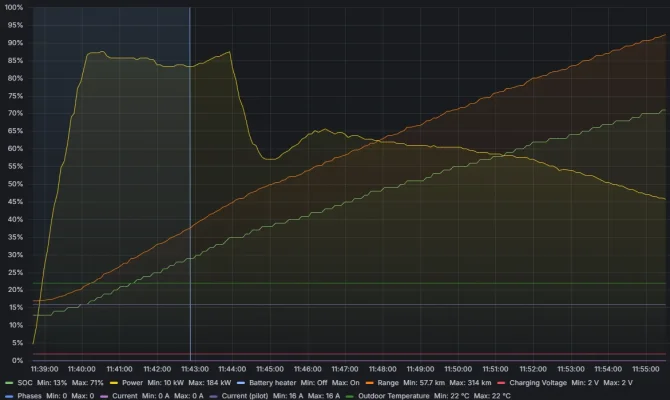Open the purple Current (pilot) color swatch
This screenshot has width=670, height=400.
[x=213, y=396]
